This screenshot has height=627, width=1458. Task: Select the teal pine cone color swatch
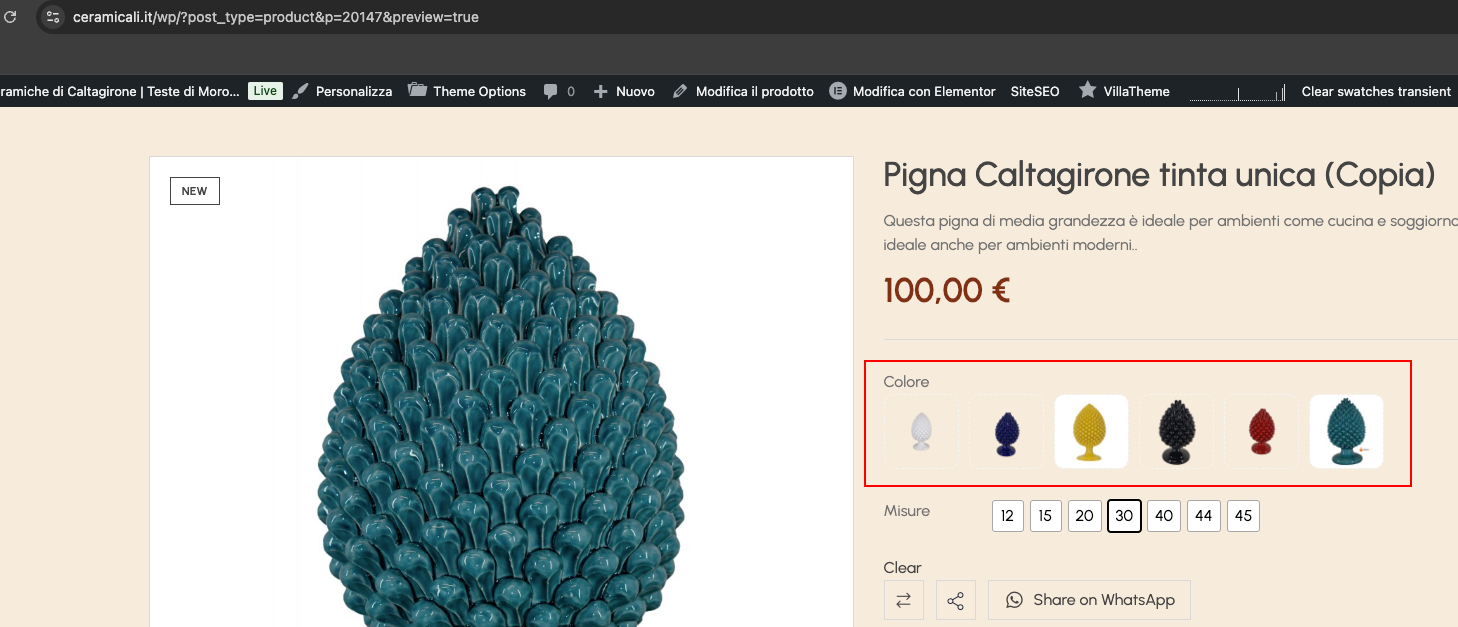click(1346, 431)
